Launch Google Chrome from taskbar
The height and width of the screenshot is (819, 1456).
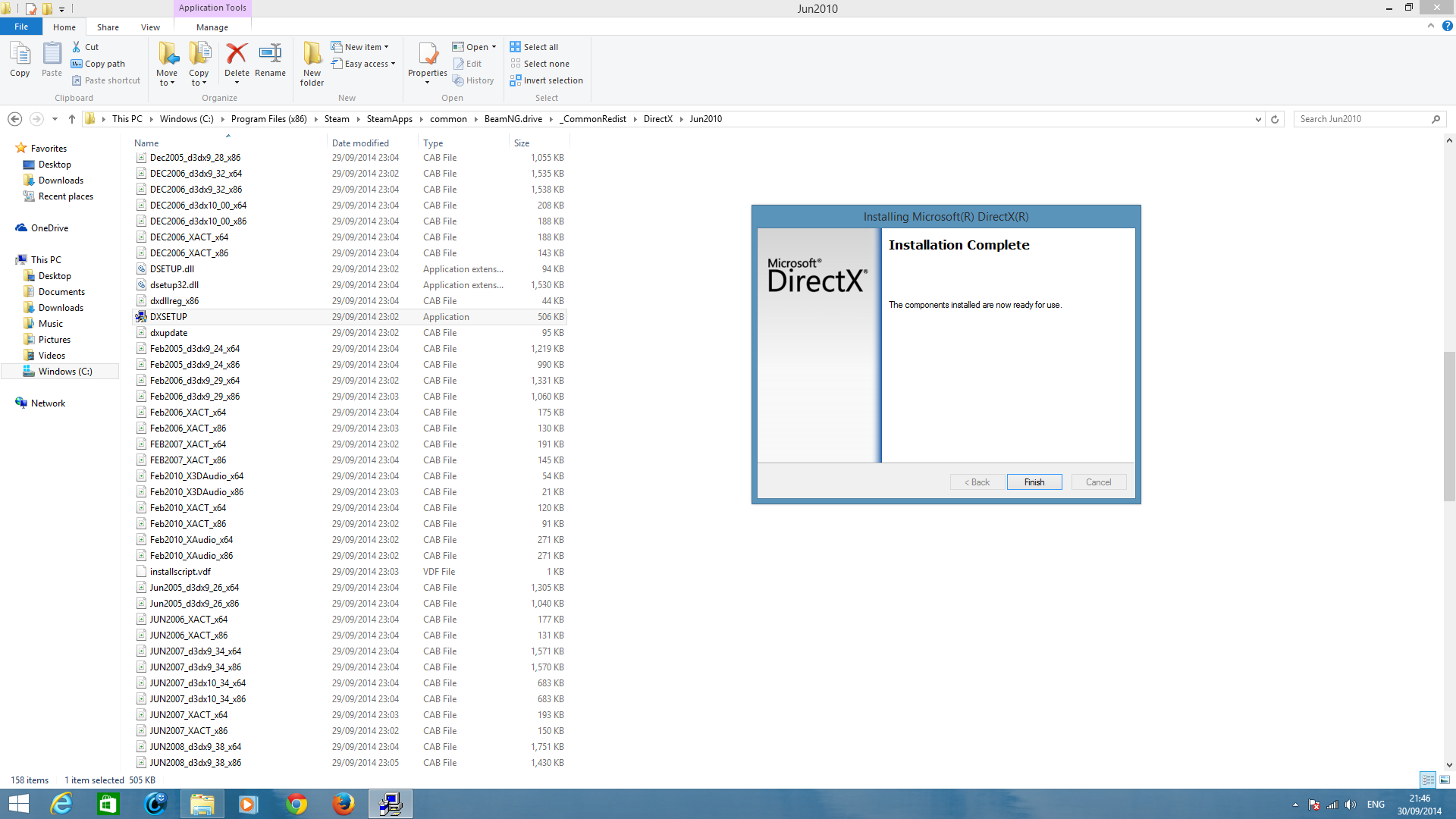pos(297,804)
